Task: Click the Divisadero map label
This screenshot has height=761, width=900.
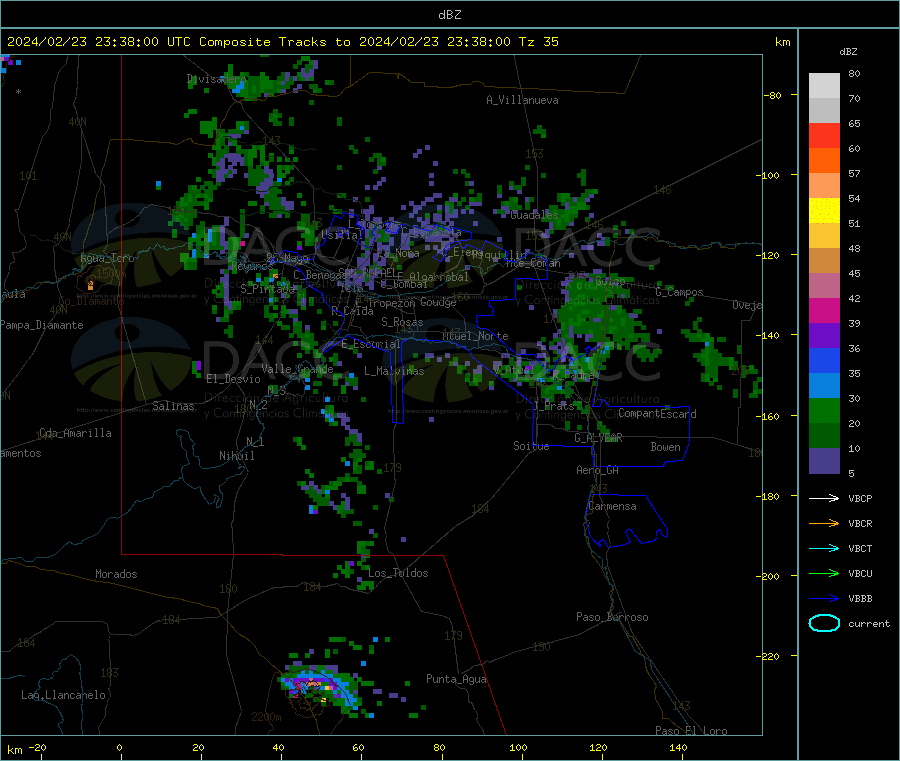Action: coord(216,79)
